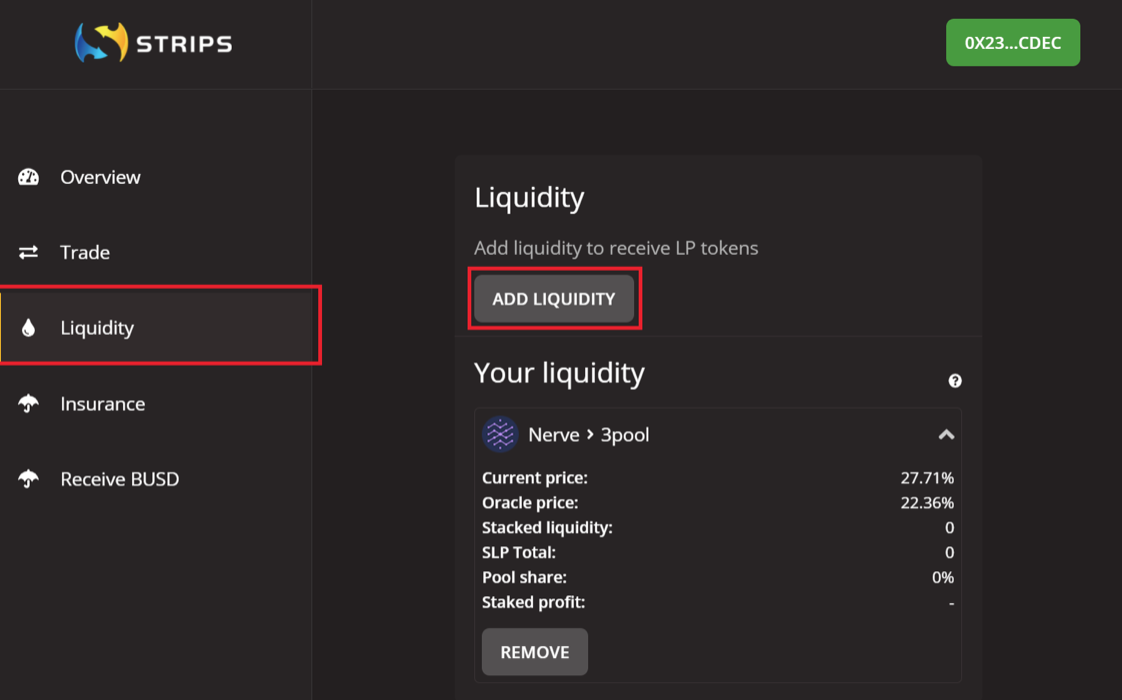Viewport: 1122px width, 700px height.
Task: Click the STRIPS brand text
Action: (184, 44)
